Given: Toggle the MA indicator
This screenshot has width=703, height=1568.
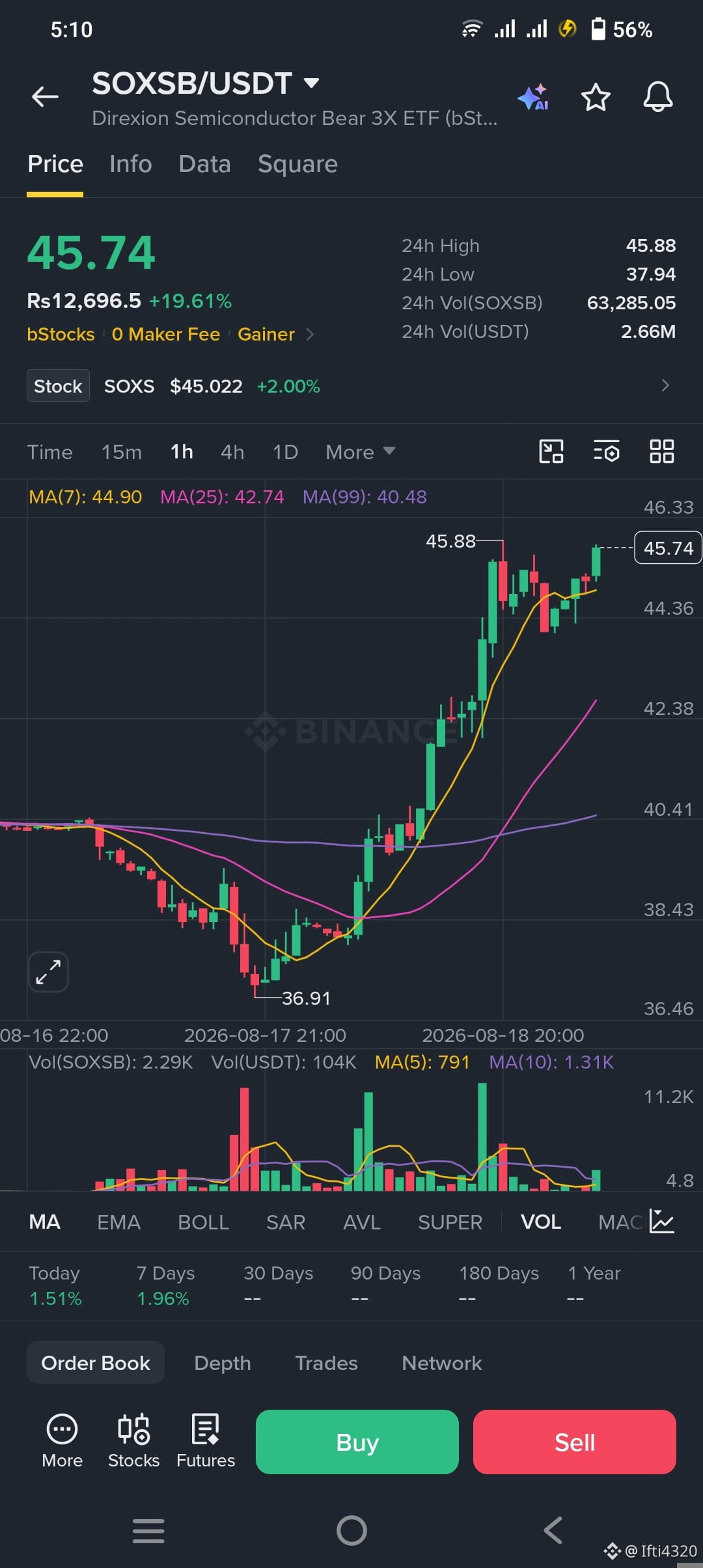Looking at the screenshot, I should [x=44, y=1222].
